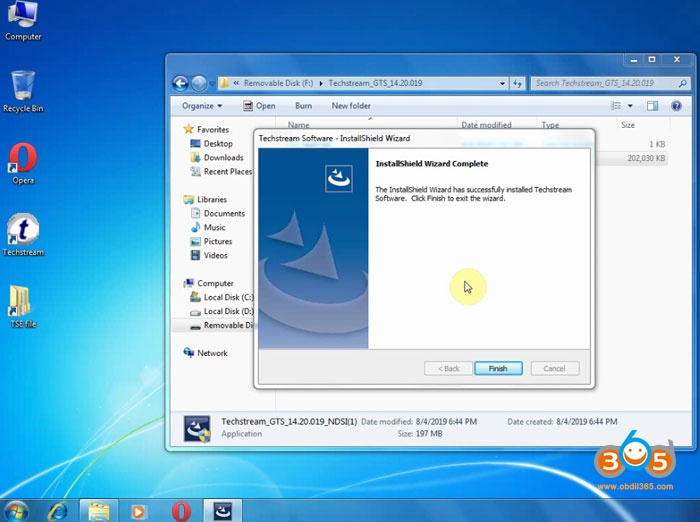This screenshot has height=522, width=700.
Task: Click the 'Size: 197 MB' detail text
Action: point(420,434)
